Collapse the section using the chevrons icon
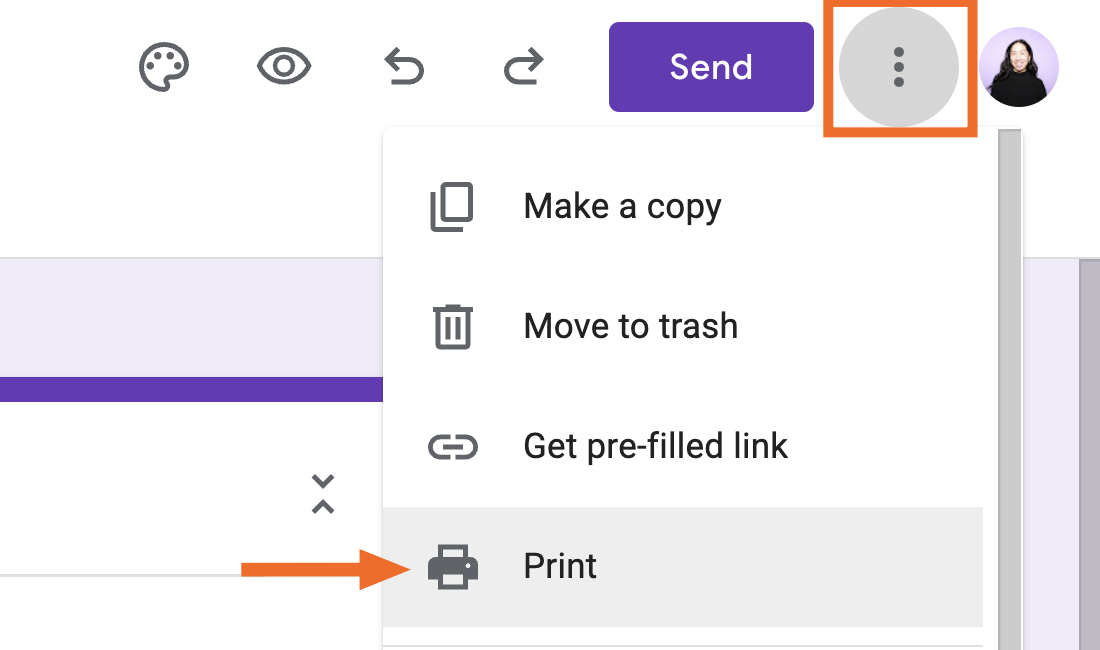Image resolution: width=1100 pixels, height=650 pixels. pos(322,494)
